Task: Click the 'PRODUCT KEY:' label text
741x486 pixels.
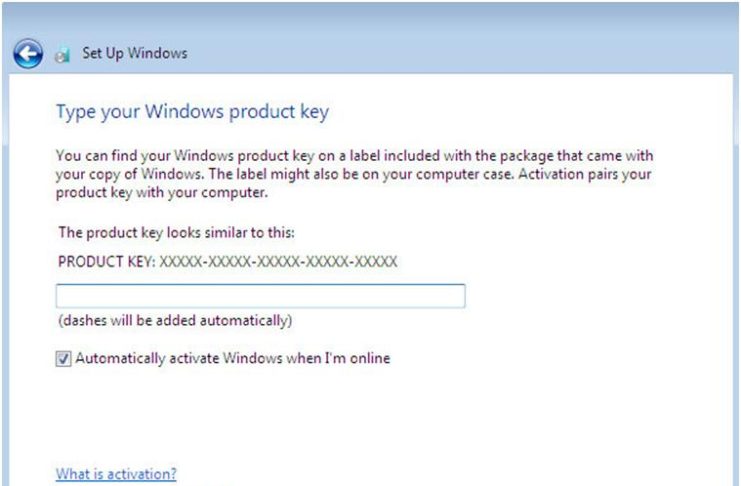Action: 106,261
